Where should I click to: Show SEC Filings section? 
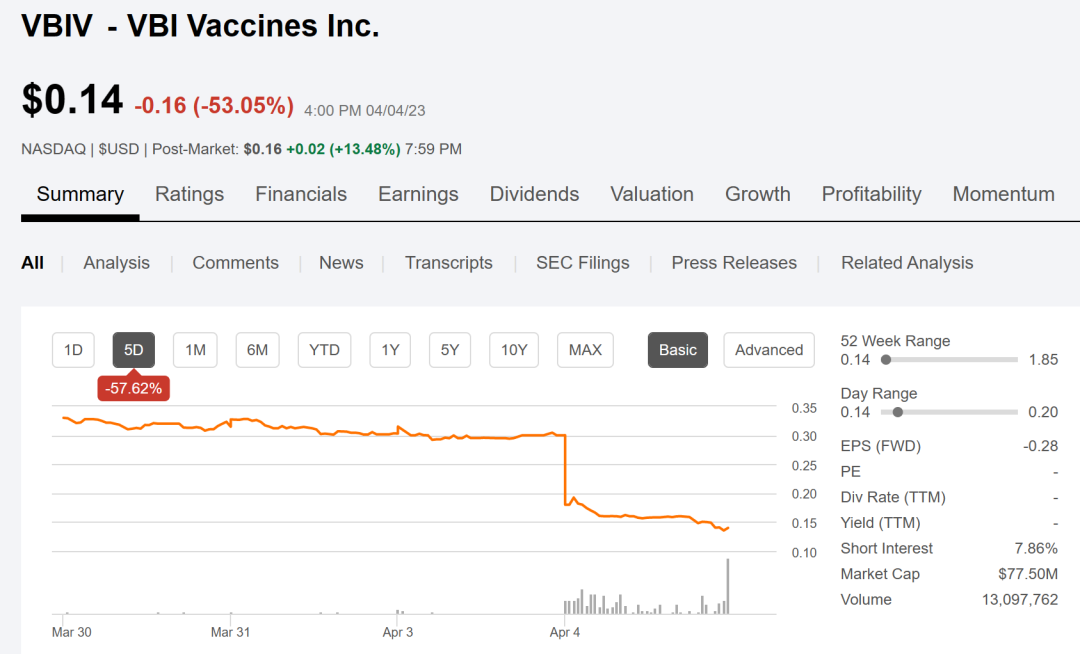pos(583,263)
